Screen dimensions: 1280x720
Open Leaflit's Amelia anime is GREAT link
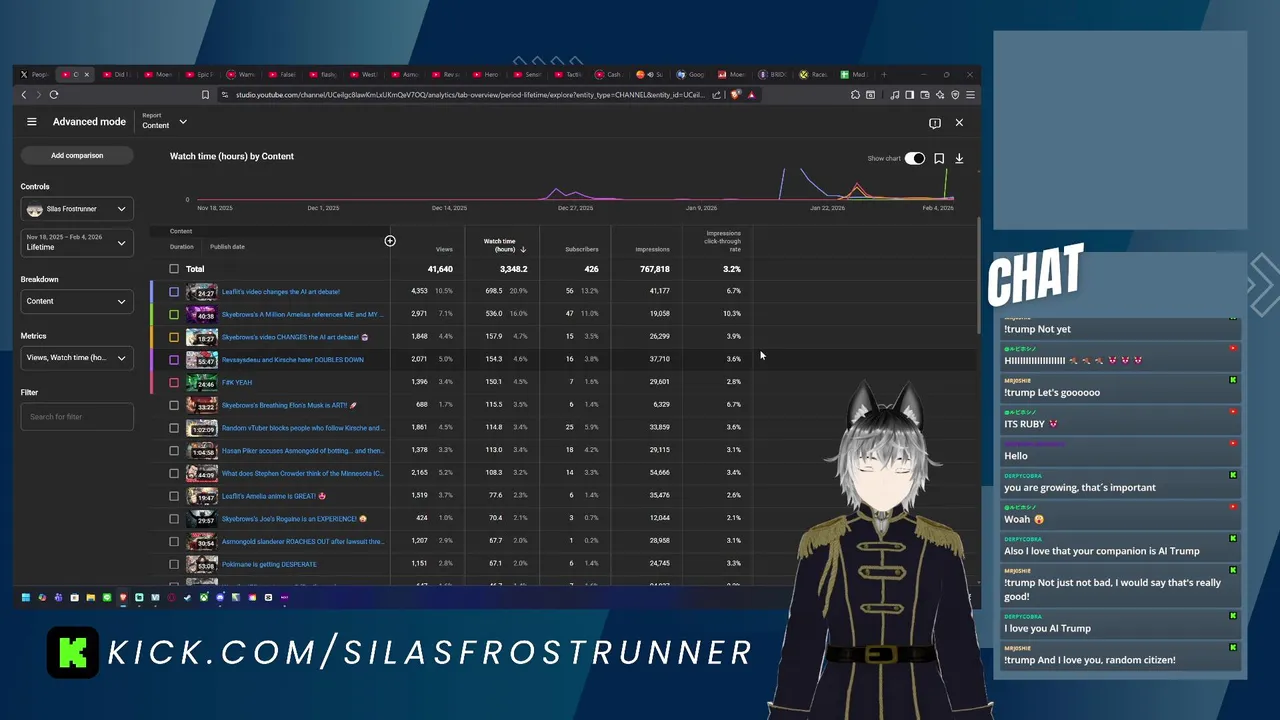274,496
